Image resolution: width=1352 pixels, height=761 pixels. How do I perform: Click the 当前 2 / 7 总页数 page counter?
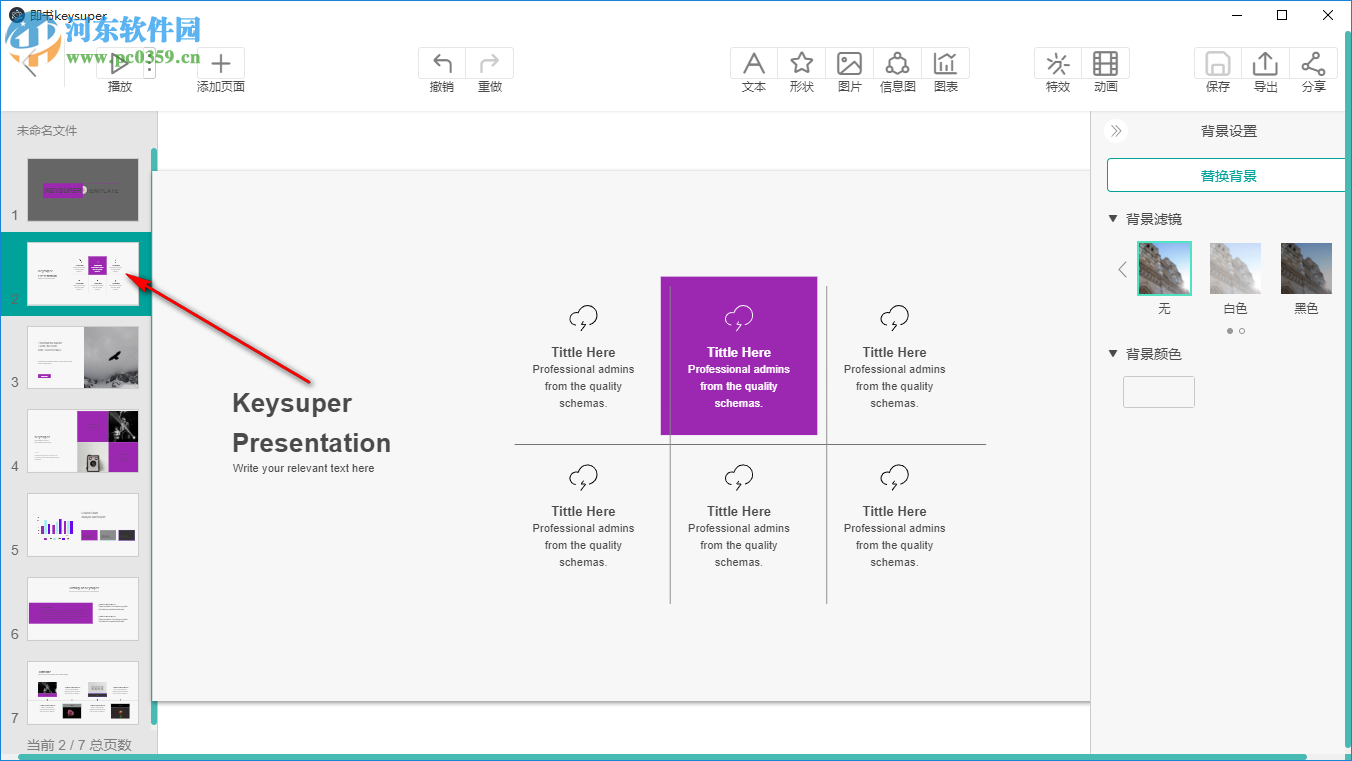(x=79, y=745)
